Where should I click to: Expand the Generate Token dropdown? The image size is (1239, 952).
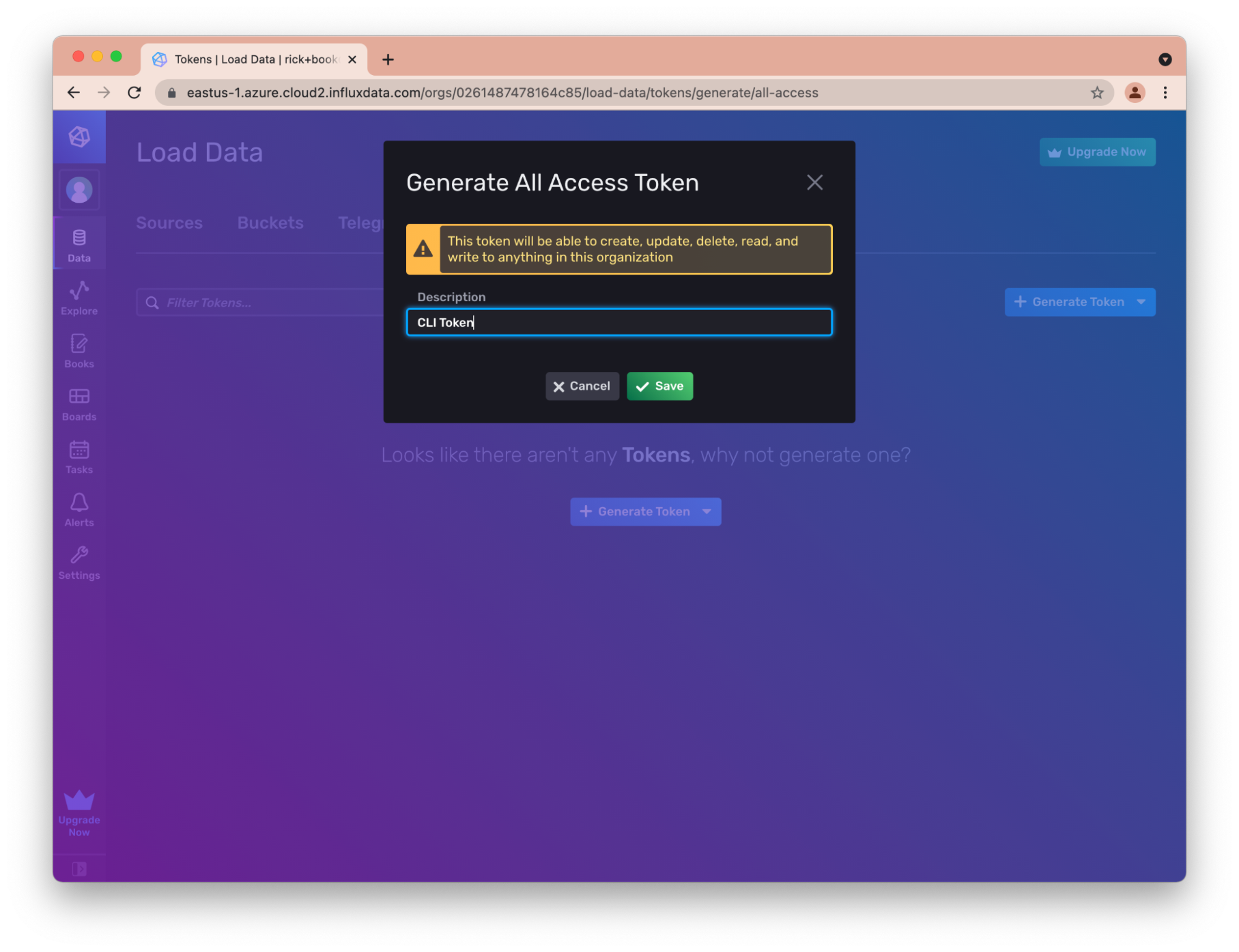1141,302
